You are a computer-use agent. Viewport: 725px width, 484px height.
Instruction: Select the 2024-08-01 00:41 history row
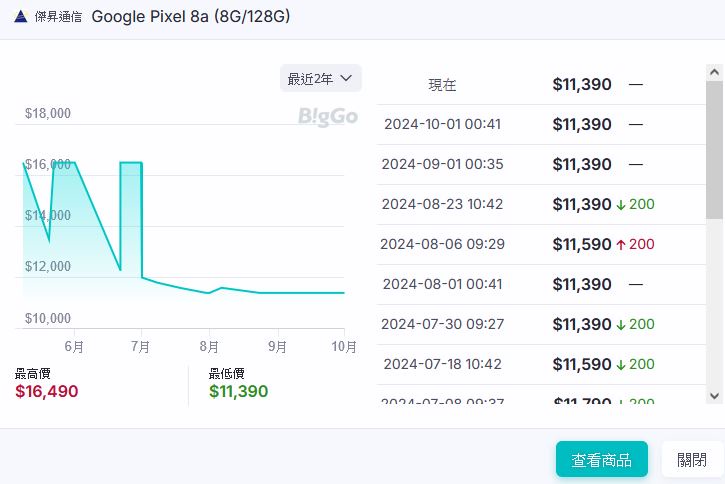pyautogui.click(x=540, y=285)
